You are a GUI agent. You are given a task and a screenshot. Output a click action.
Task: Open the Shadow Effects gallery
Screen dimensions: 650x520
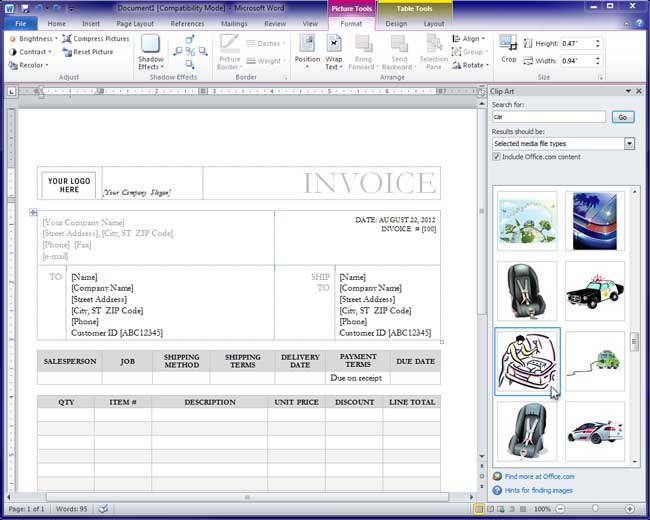point(151,52)
